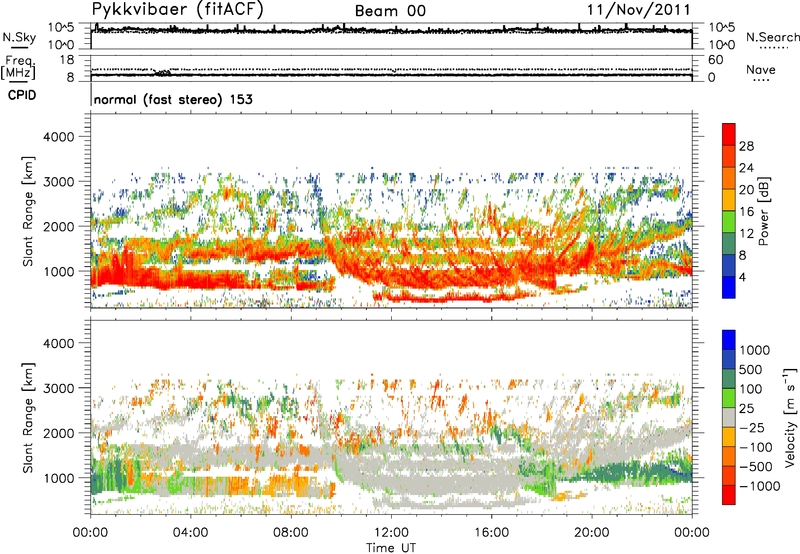
Task: Click the "18" frequency axis tick
Action: 67,60
